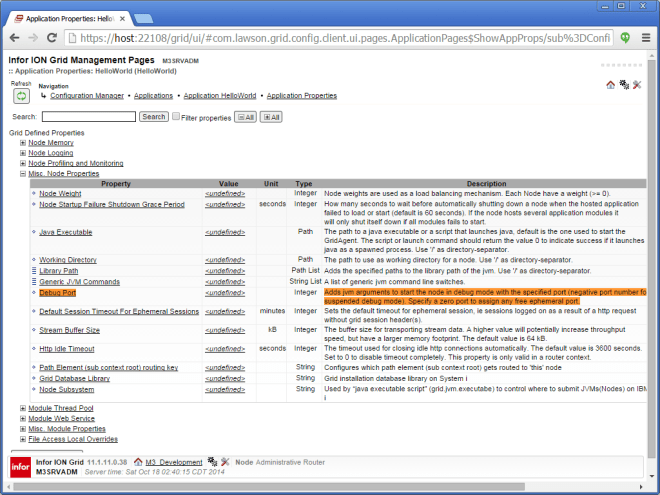Click the green Refresh icon
The width and height of the screenshot is (660, 495).
[x=20, y=96]
